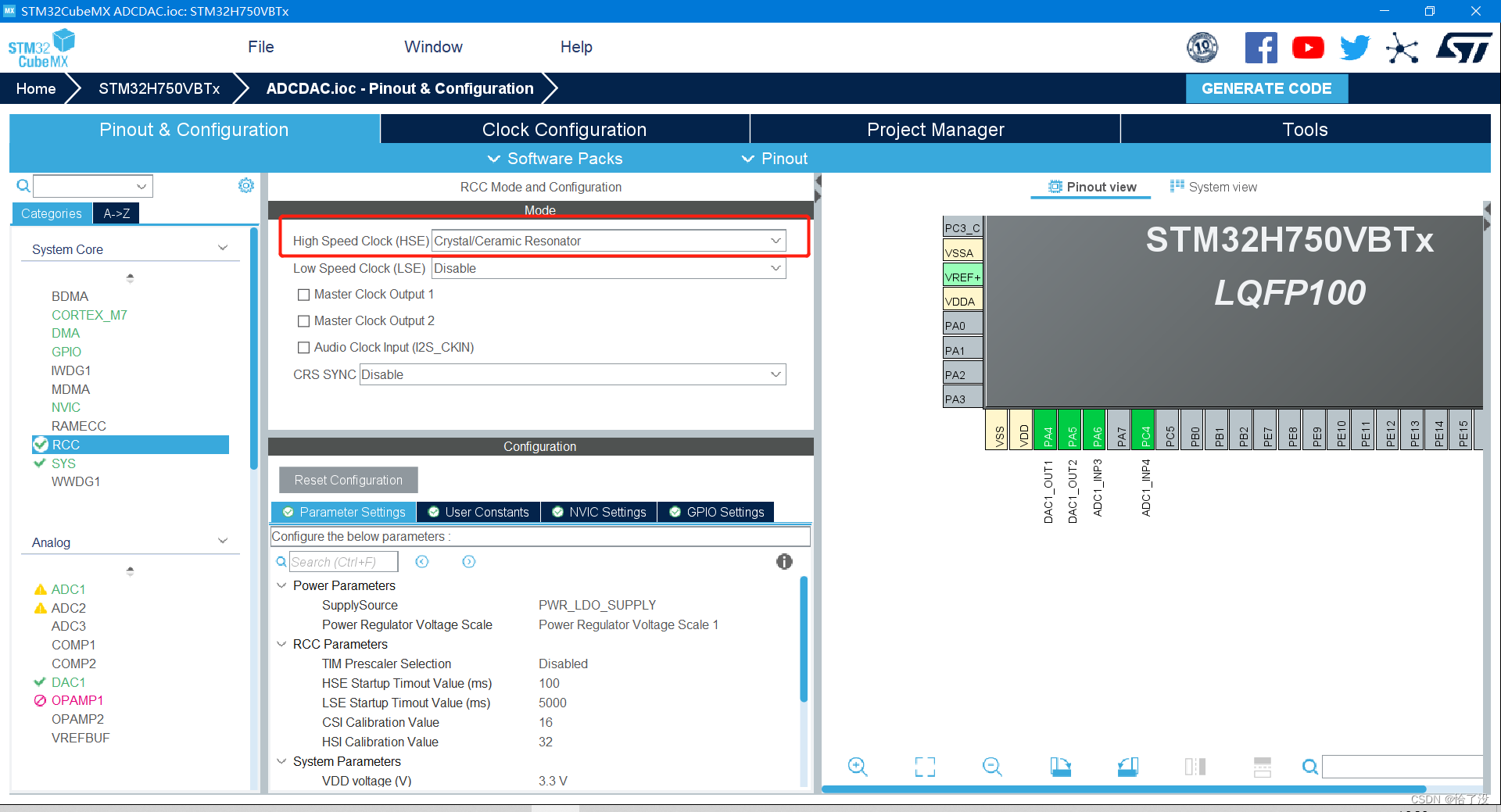Viewport: 1501px width, 812px height.
Task: Switch to A->Z sorting tab
Action: [x=116, y=213]
